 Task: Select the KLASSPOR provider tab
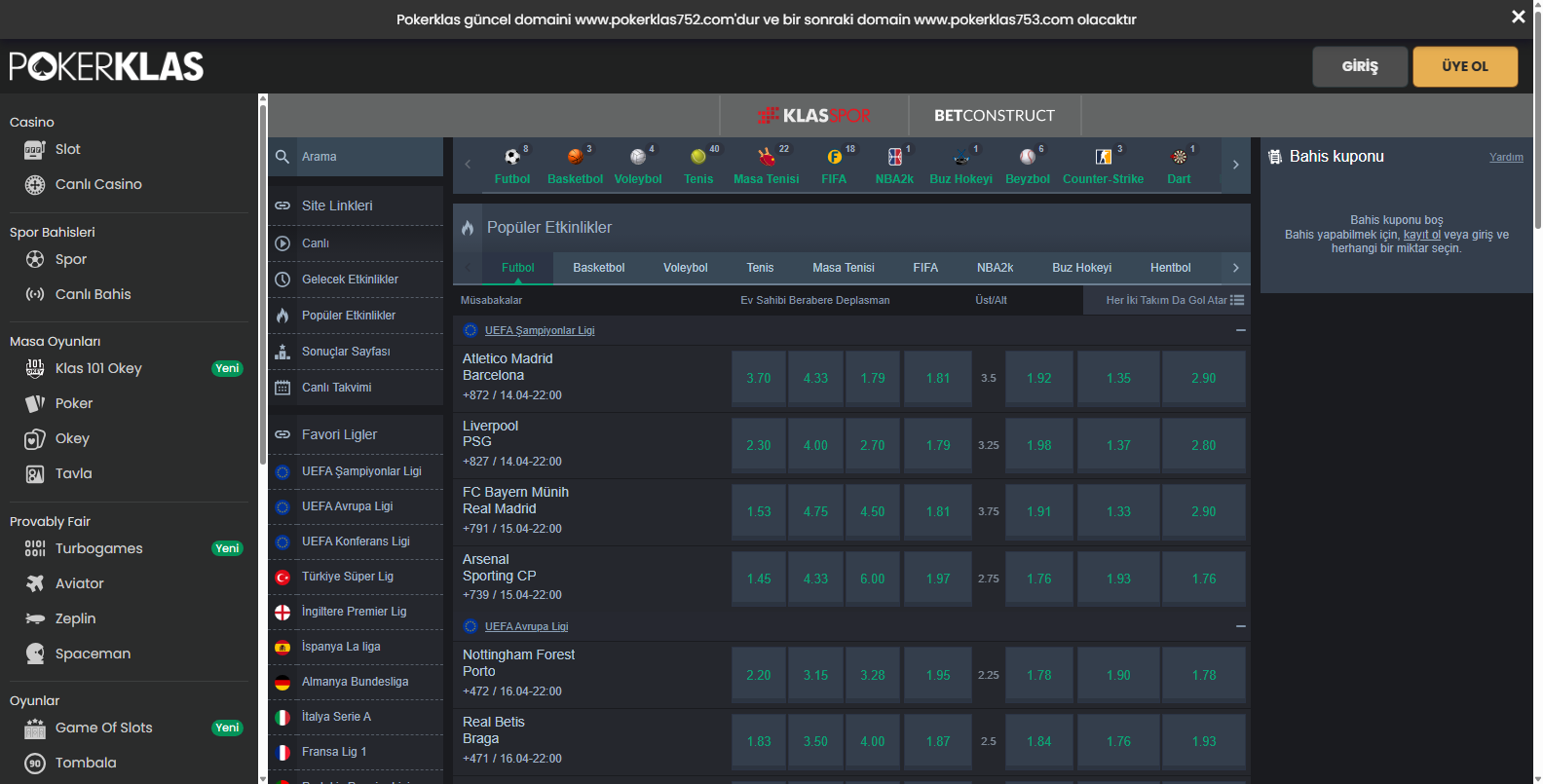(814, 116)
